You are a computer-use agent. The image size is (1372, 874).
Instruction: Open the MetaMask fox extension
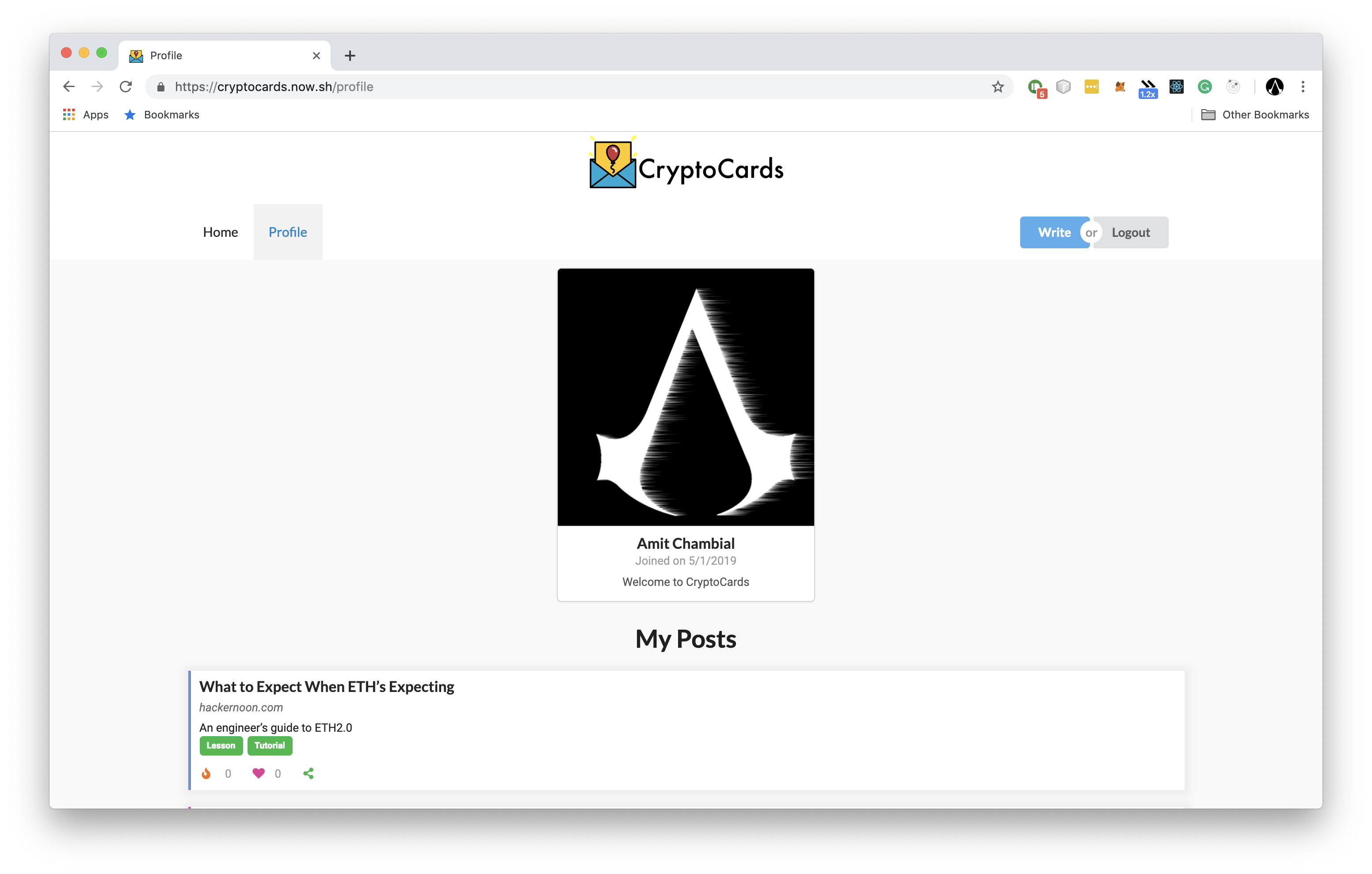(x=1119, y=87)
